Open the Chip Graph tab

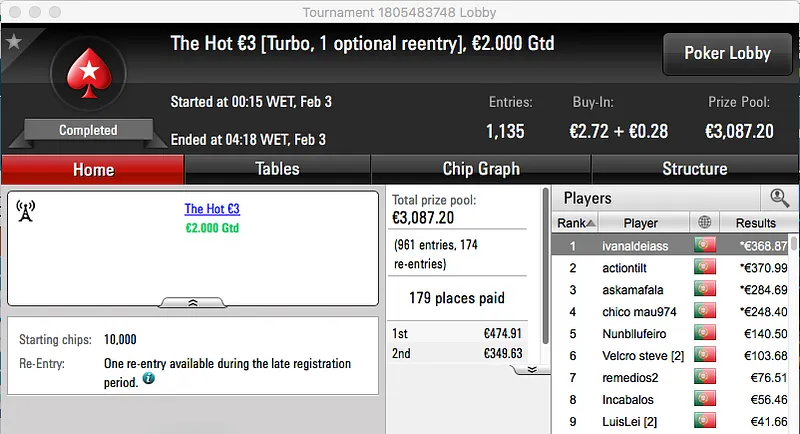[x=481, y=169]
